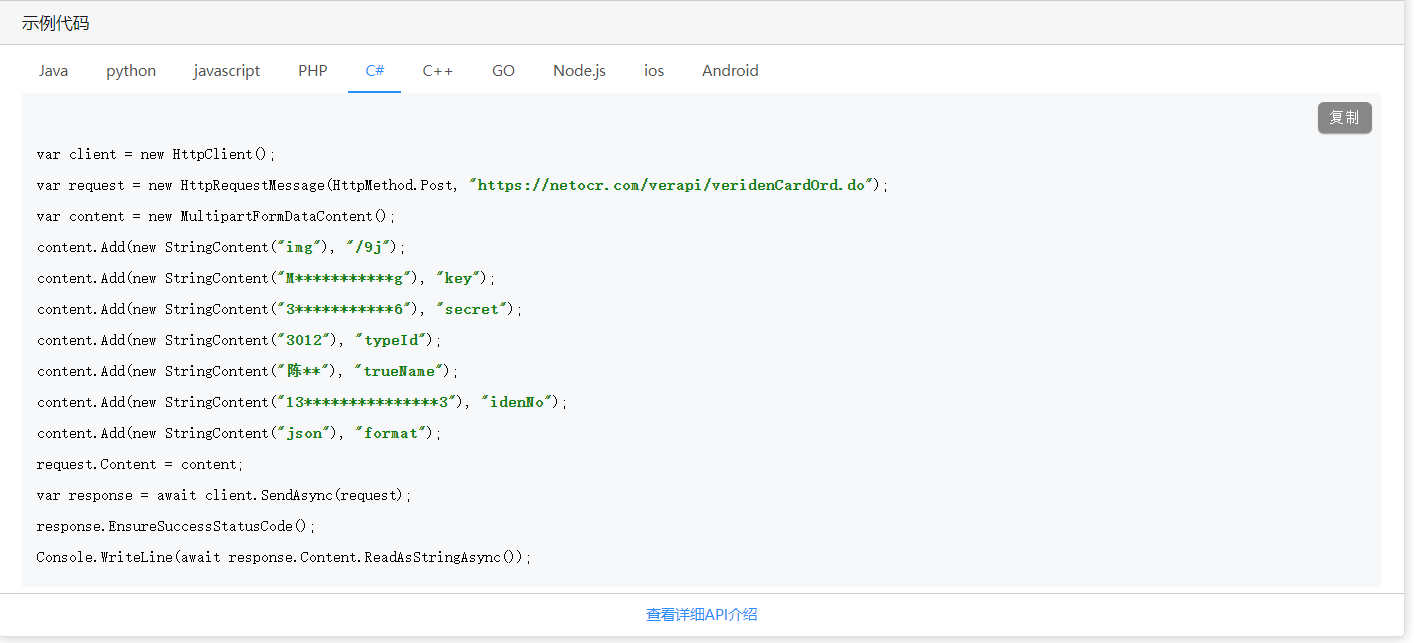Viewport: 1414px width, 643px height.
Task: Click the 示例代码 section header
Action: pos(56,23)
